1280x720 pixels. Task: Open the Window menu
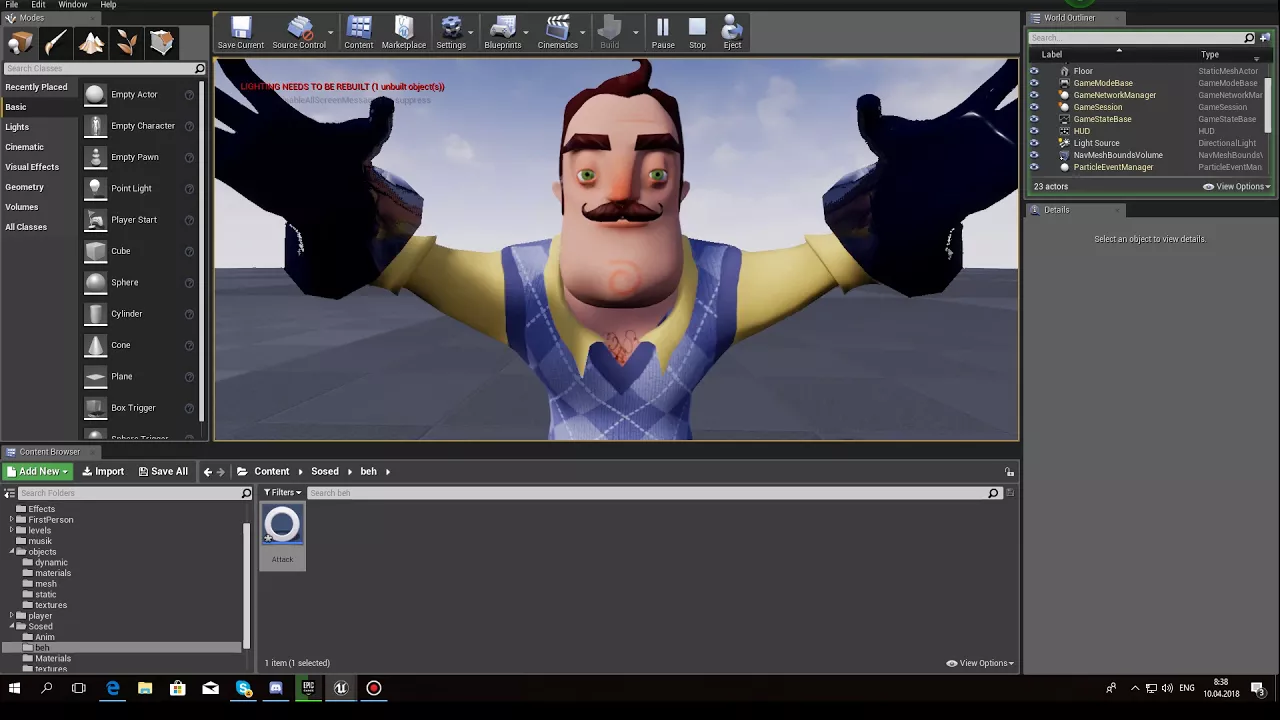[73, 5]
